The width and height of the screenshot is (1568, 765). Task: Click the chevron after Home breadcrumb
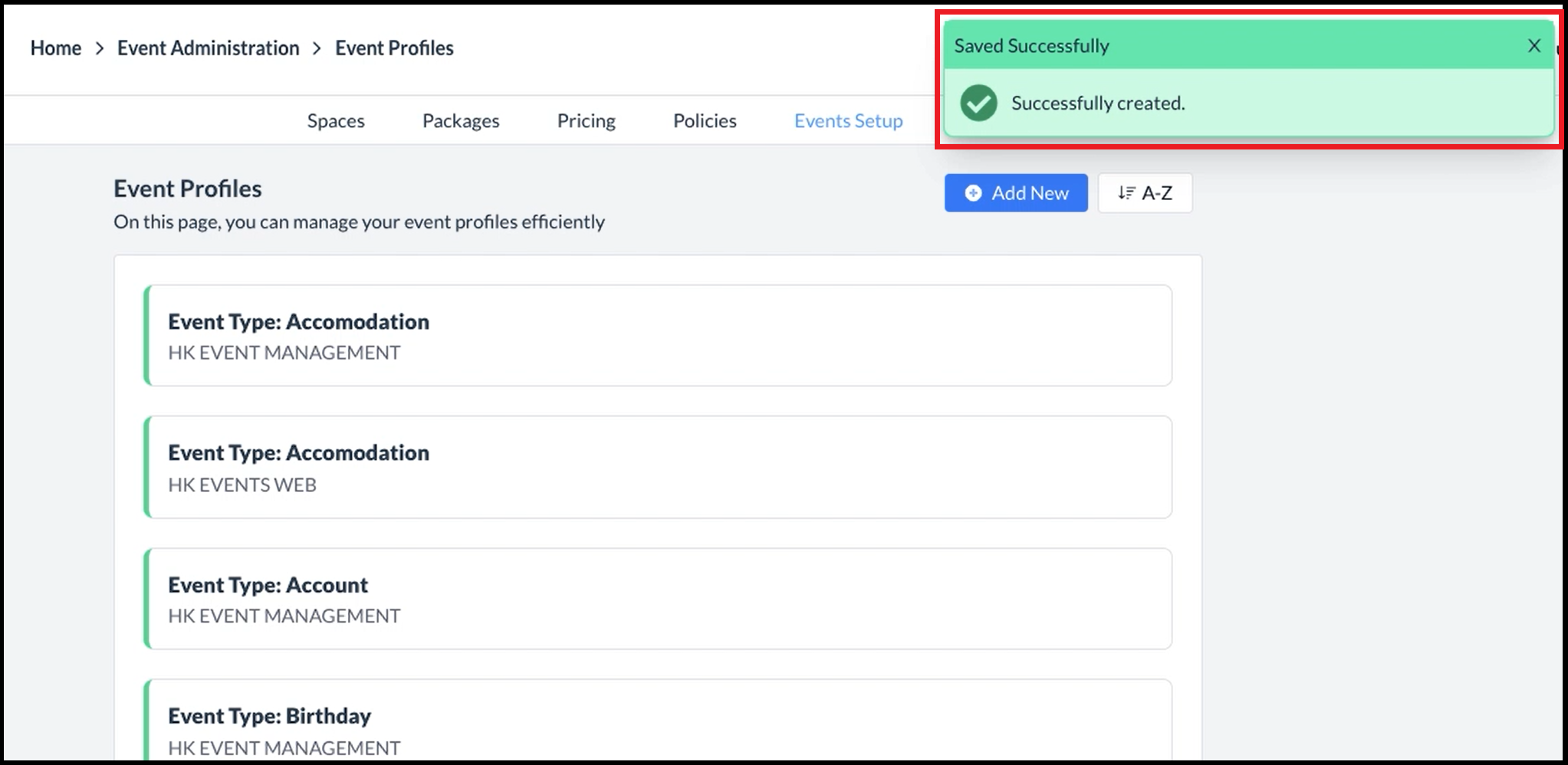(100, 48)
